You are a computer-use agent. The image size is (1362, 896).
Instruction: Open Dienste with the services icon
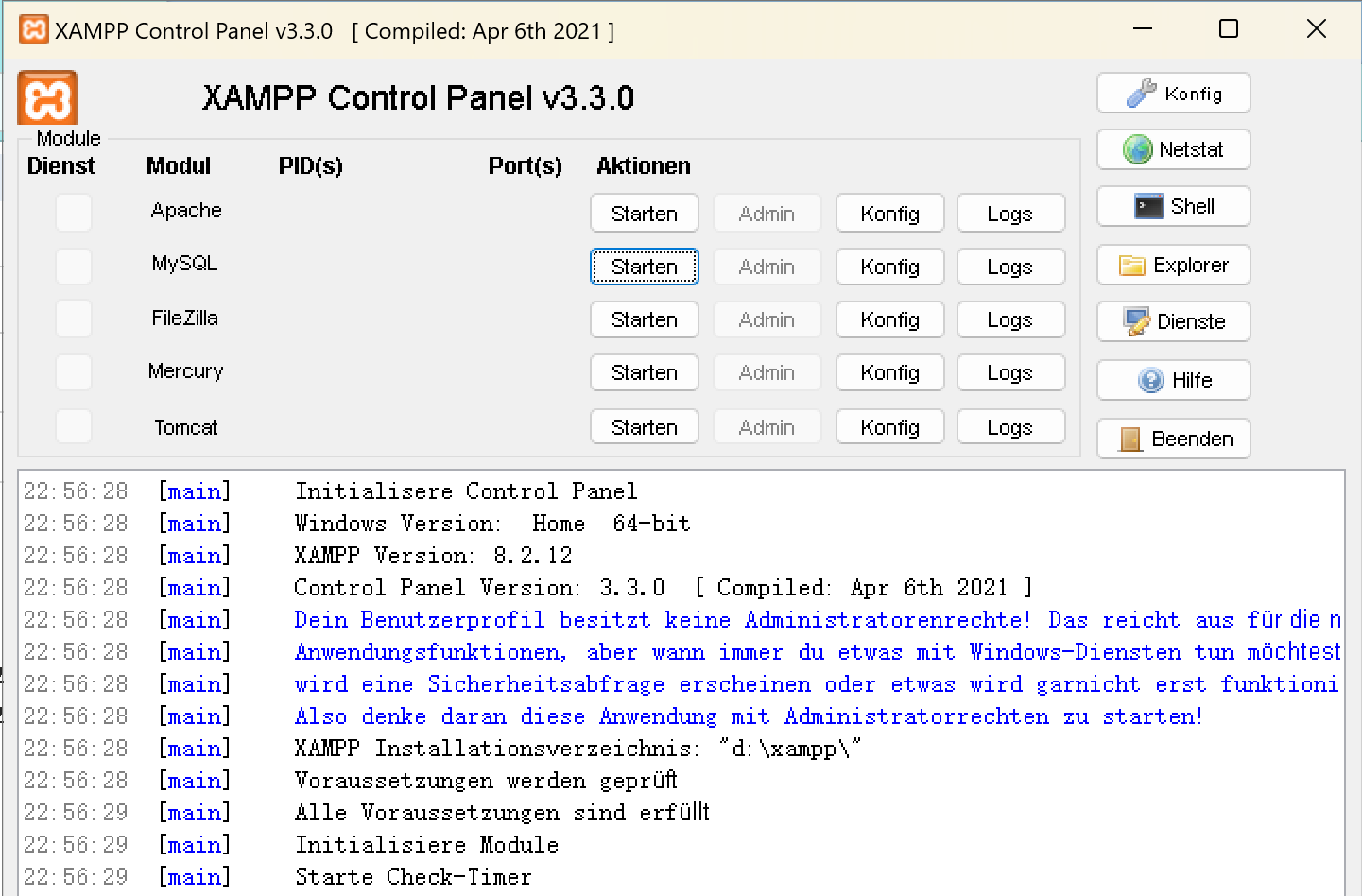click(x=1173, y=321)
